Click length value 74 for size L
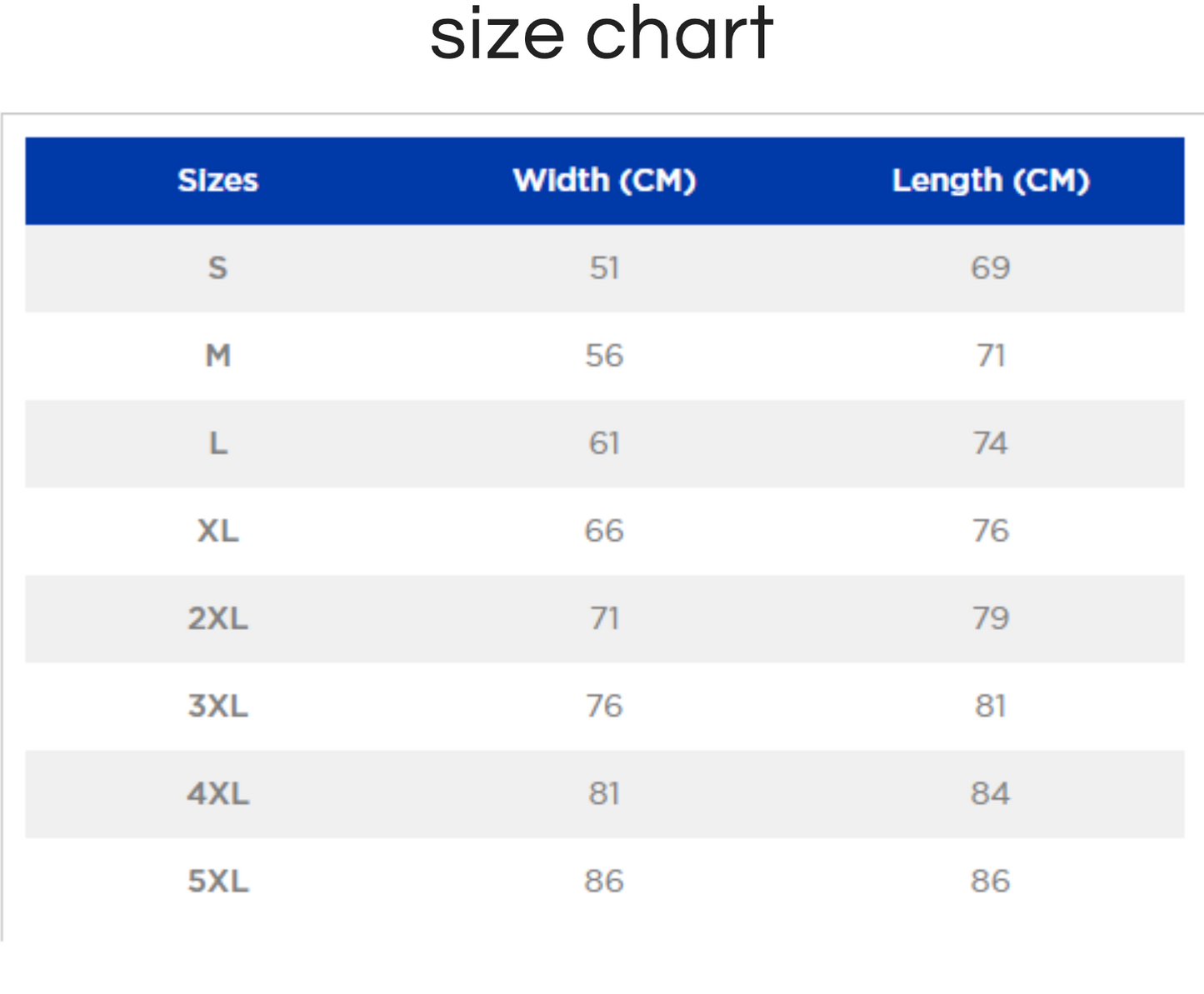1204x994 pixels. 991,443
